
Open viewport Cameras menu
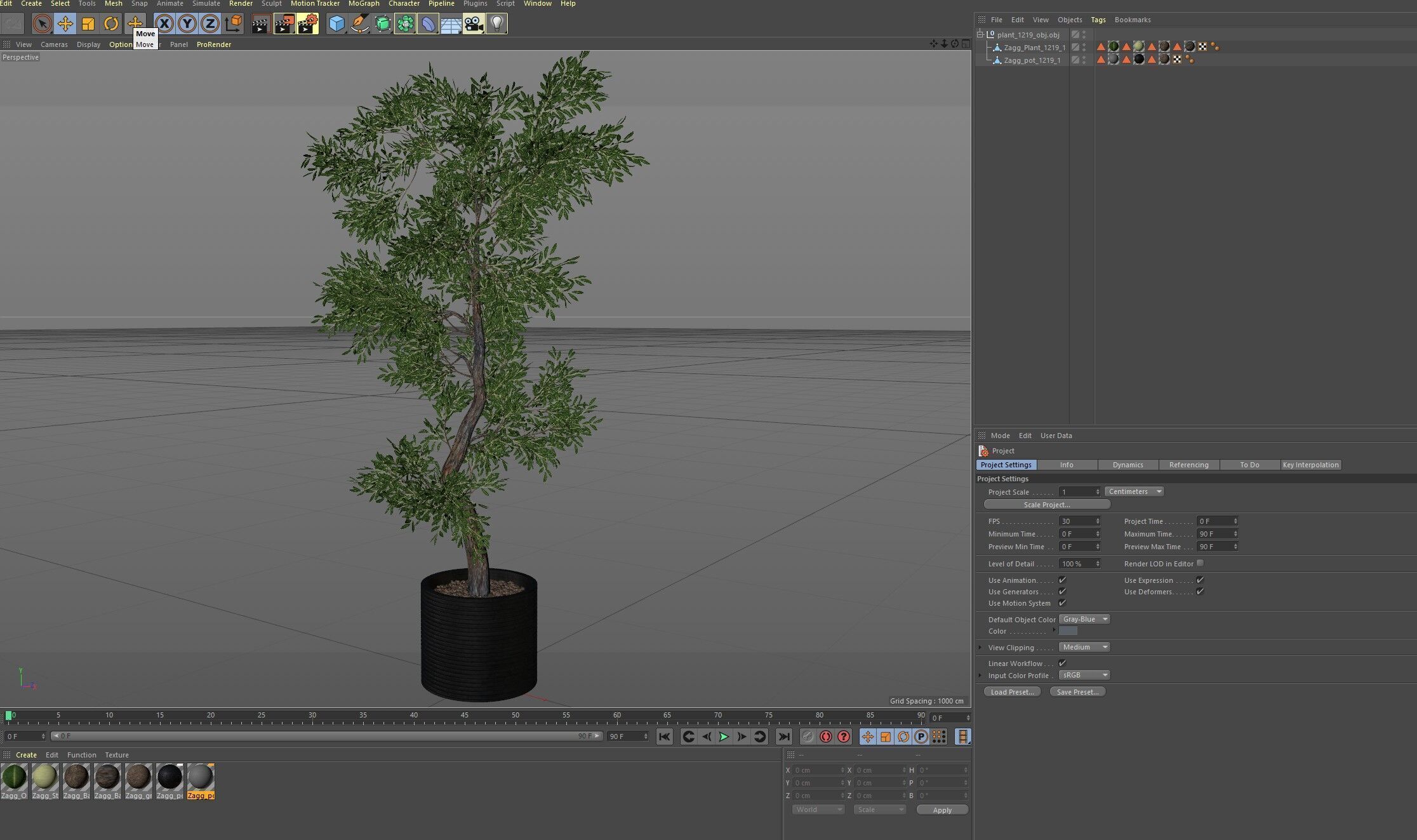tap(54, 44)
